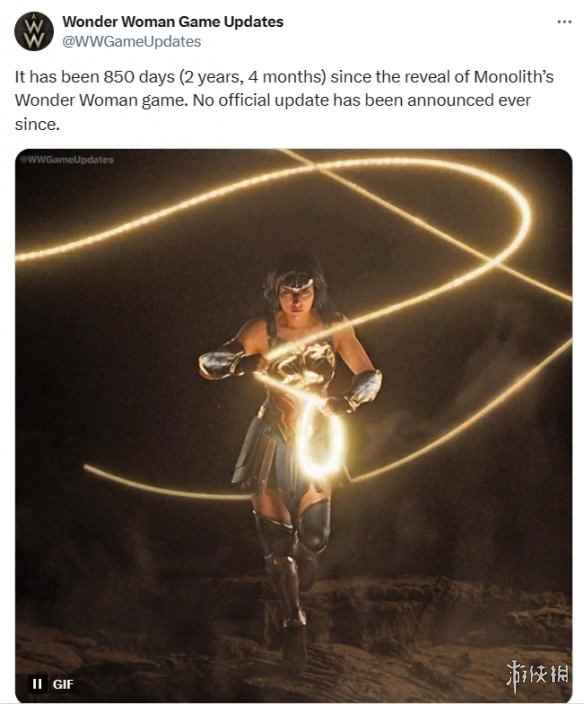Image resolution: width=584 pixels, height=704 pixels.
Task: Click the word "Monolith's" in the tweet
Action: [514, 77]
